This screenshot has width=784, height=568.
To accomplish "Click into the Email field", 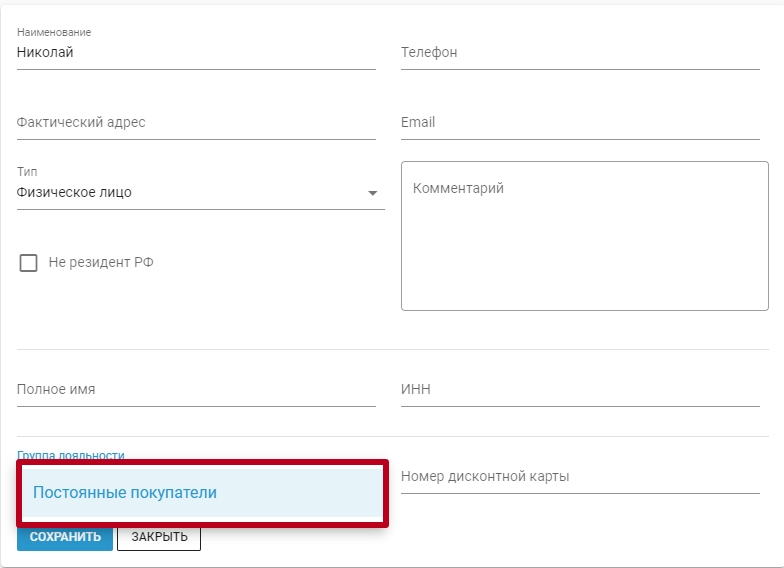I will click(x=580, y=122).
